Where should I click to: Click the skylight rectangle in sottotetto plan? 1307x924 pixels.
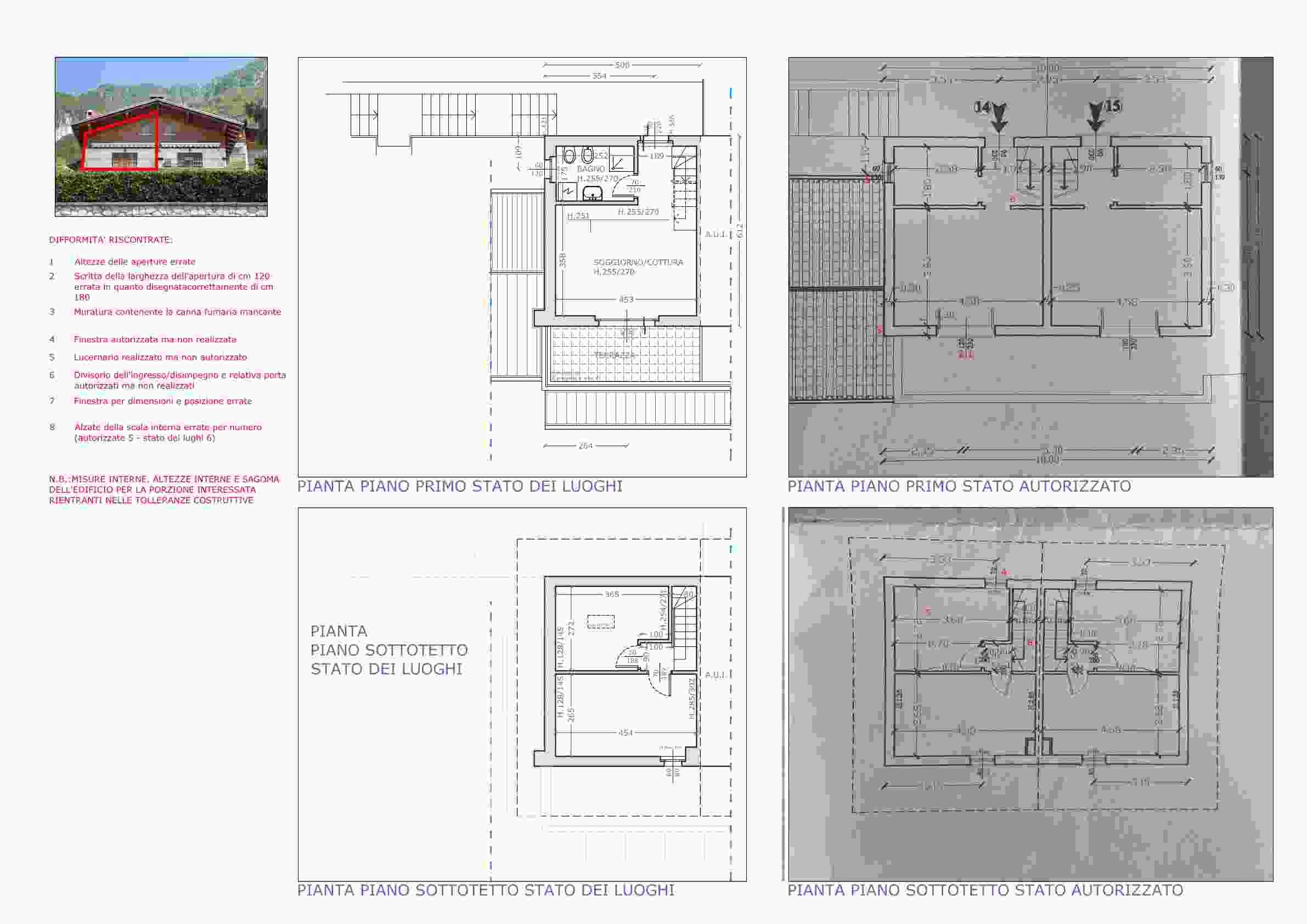pyautogui.click(x=601, y=621)
